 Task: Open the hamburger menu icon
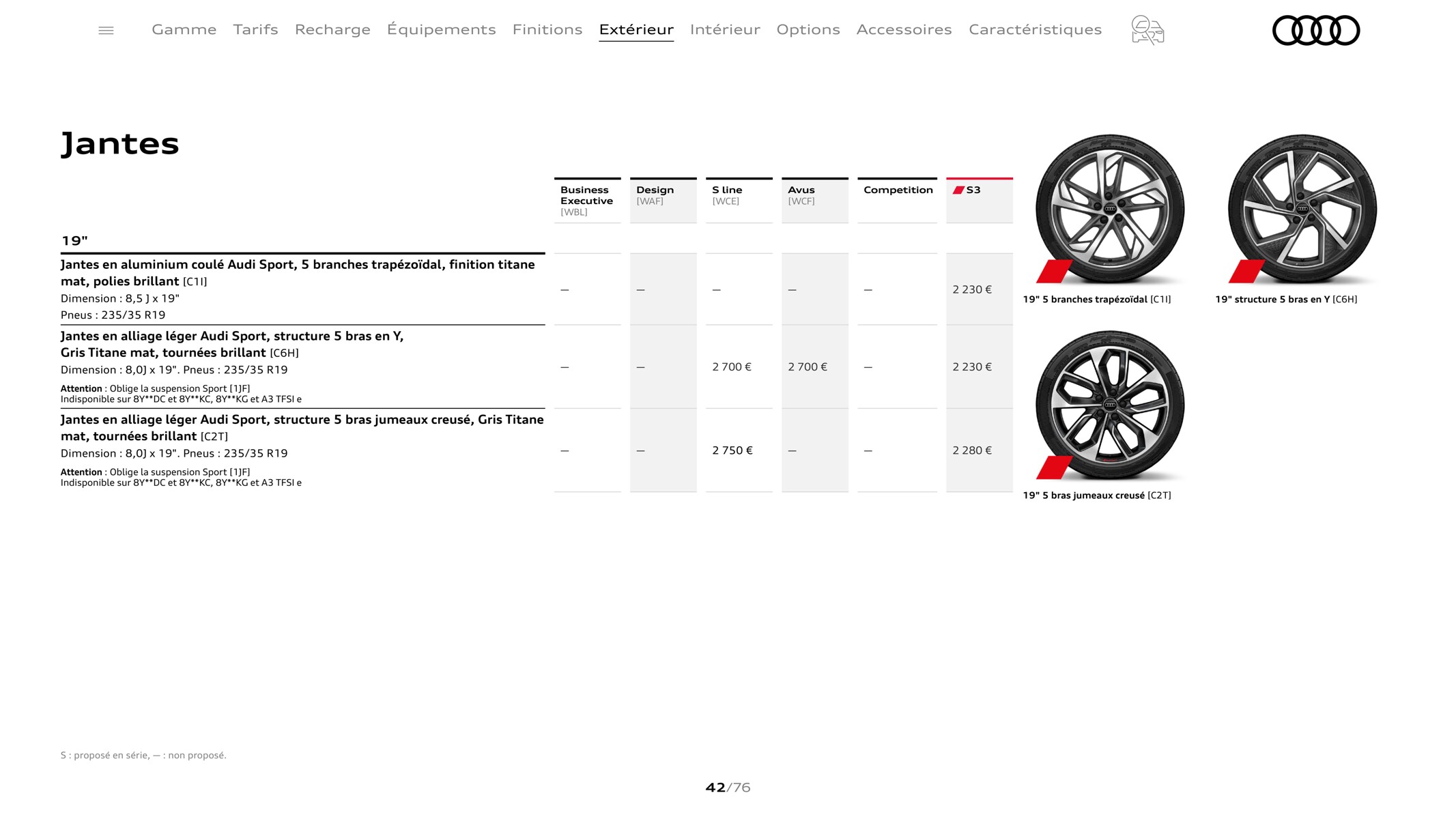[106, 30]
